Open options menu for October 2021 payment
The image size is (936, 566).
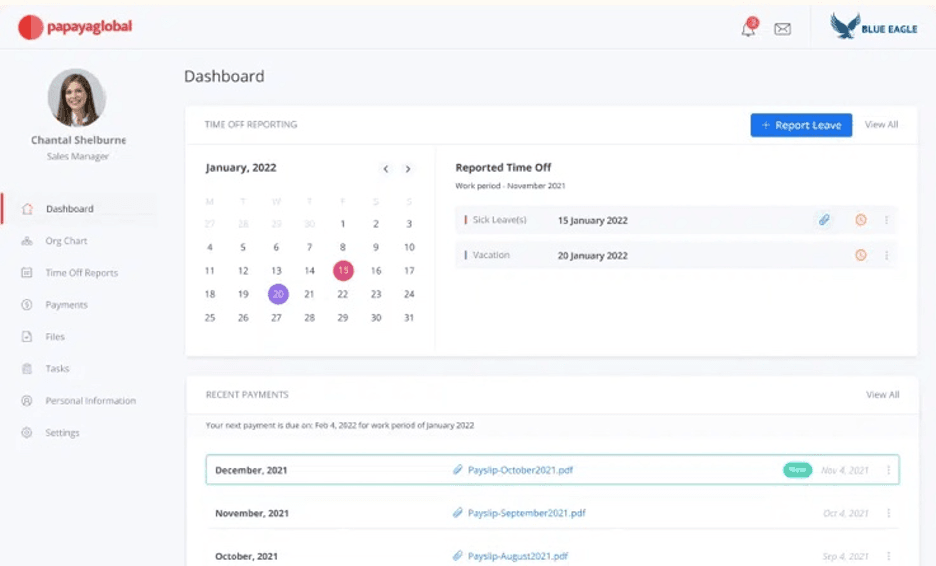click(x=888, y=556)
